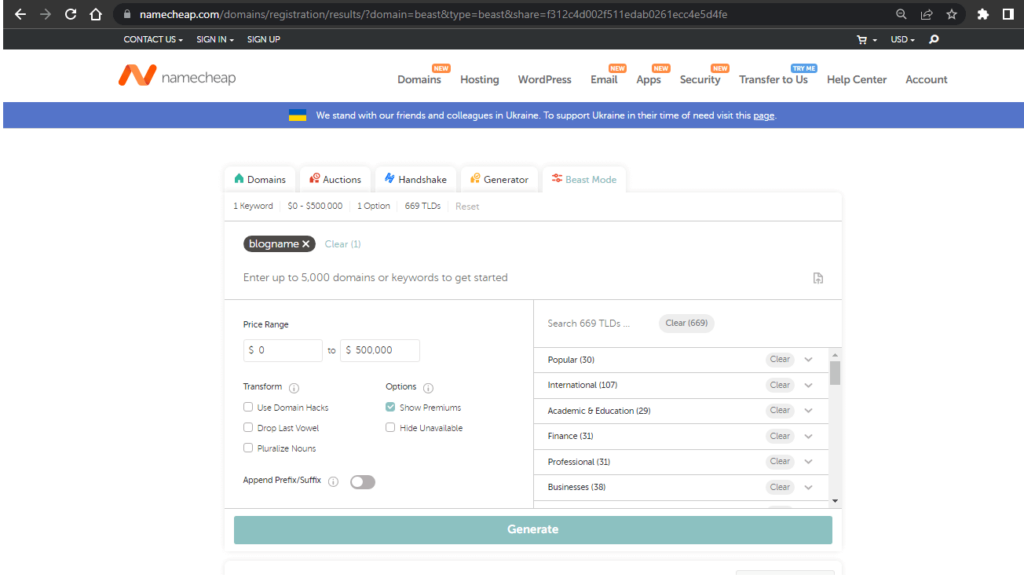Click the Generate button

533,530
